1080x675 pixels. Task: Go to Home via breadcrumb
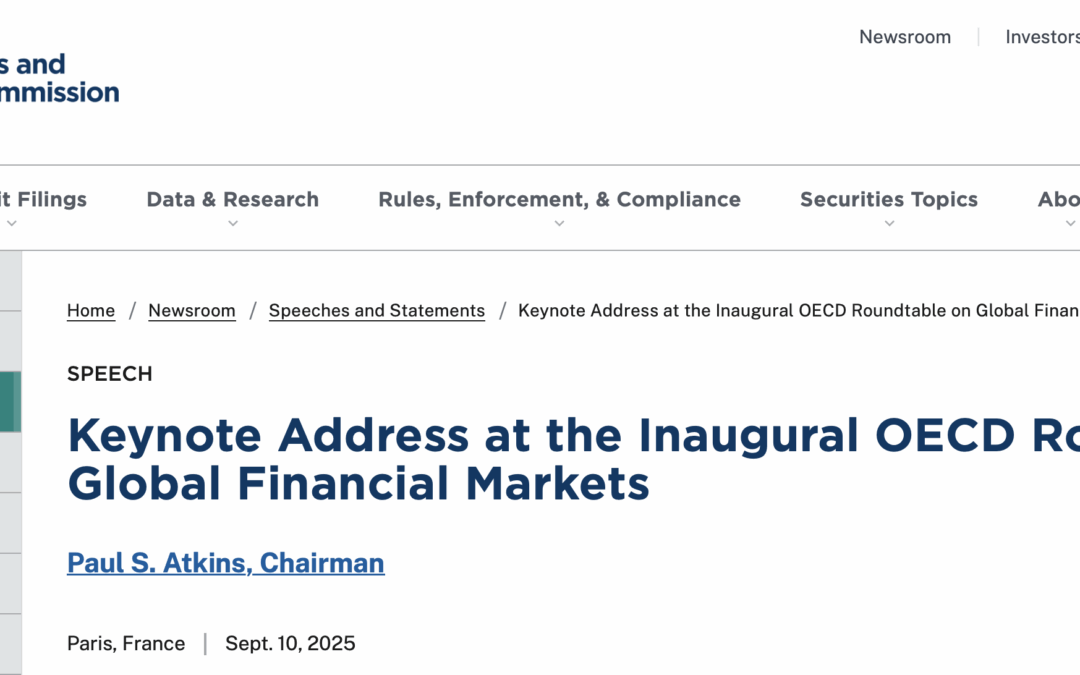(91, 311)
